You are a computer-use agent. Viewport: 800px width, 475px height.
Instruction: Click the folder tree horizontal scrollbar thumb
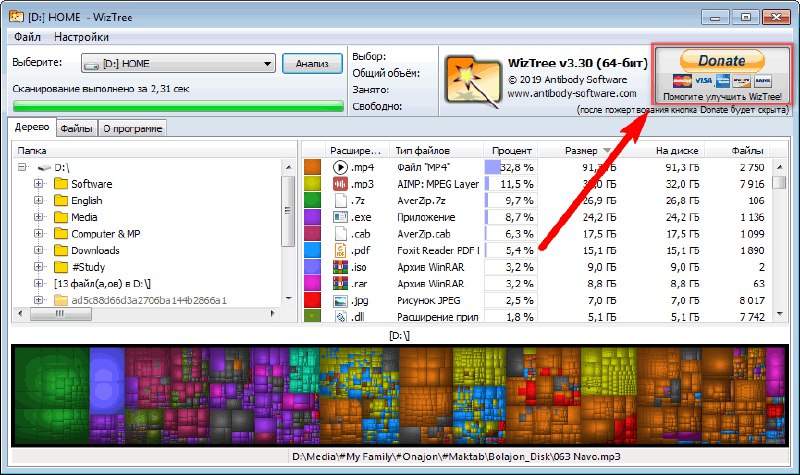(x=61, y=314)
